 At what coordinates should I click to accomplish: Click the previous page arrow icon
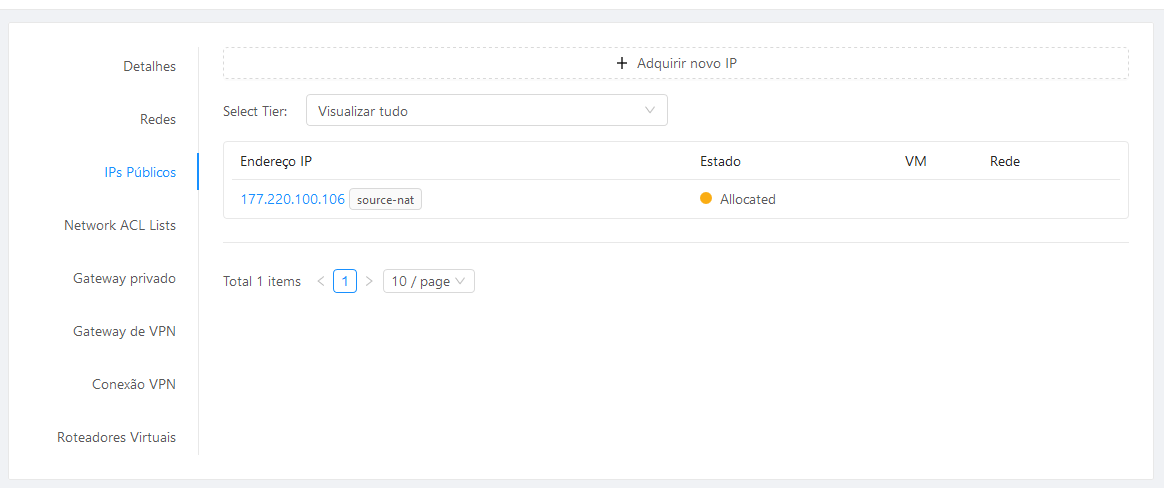pos(321,282)
